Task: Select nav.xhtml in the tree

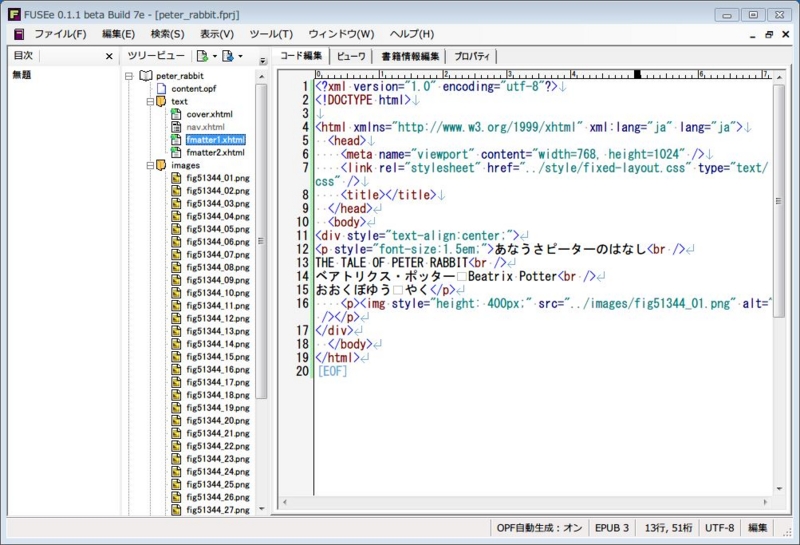Action: click(205, 127)
